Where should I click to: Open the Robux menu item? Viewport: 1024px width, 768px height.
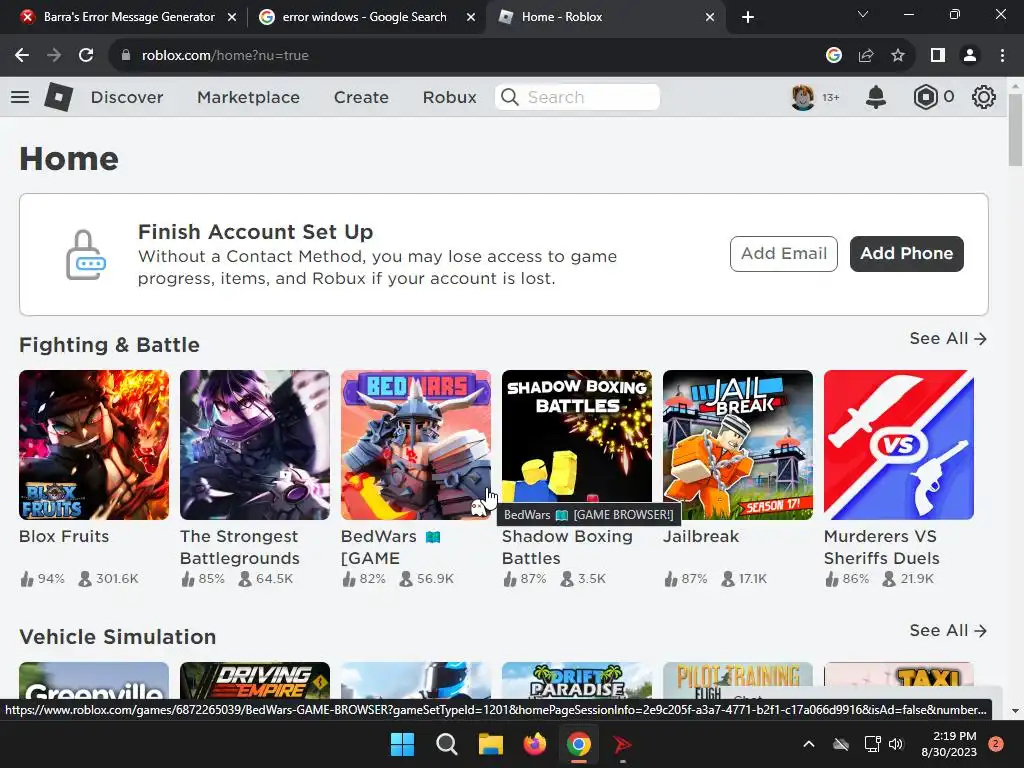pyautogui.click(x=449, y=97)
